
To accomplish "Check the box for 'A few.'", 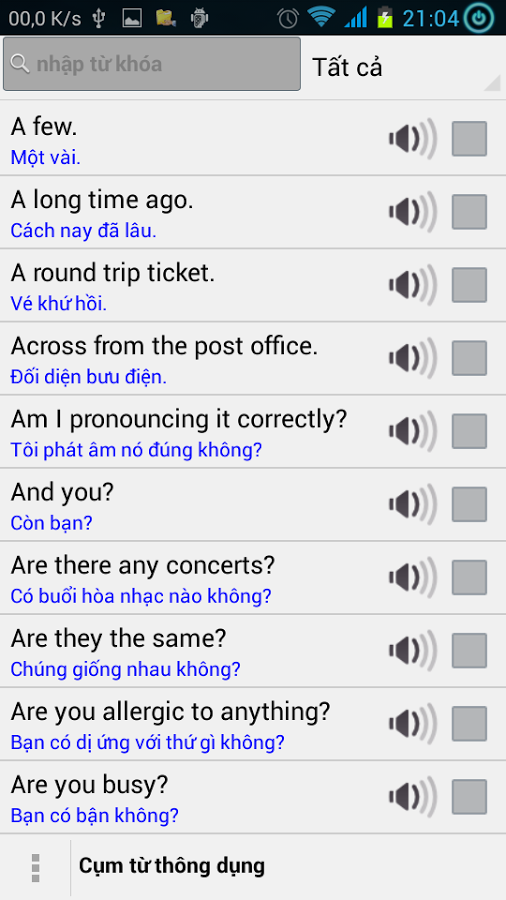I will tap(469, 139).
